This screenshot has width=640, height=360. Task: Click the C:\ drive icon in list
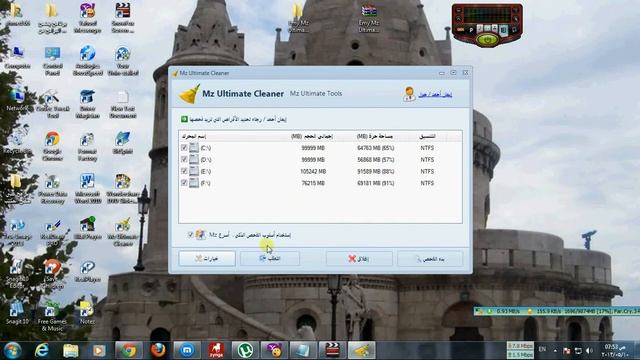point(194,147)
